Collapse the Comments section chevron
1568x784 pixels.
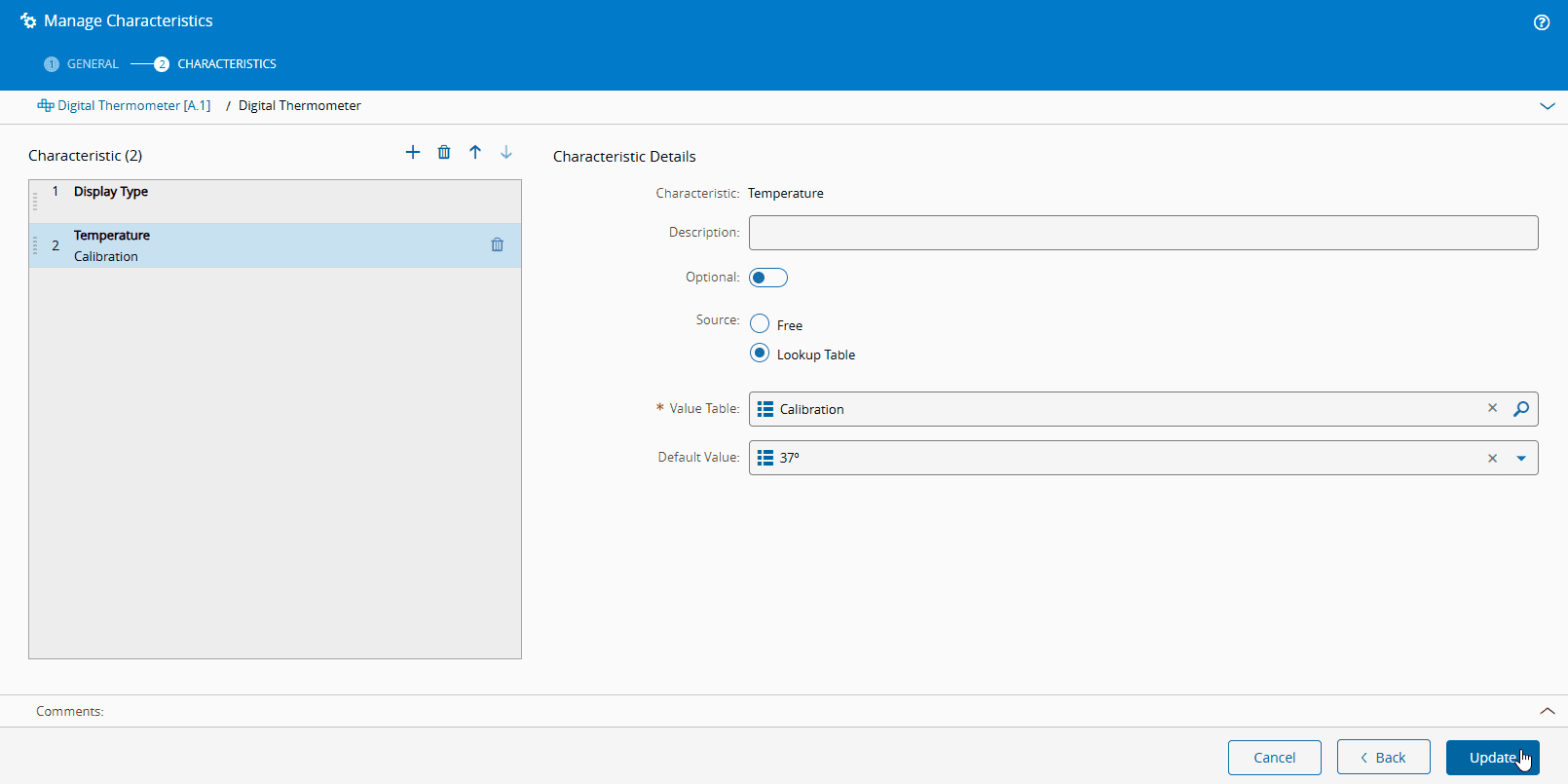click(1548, 711)
